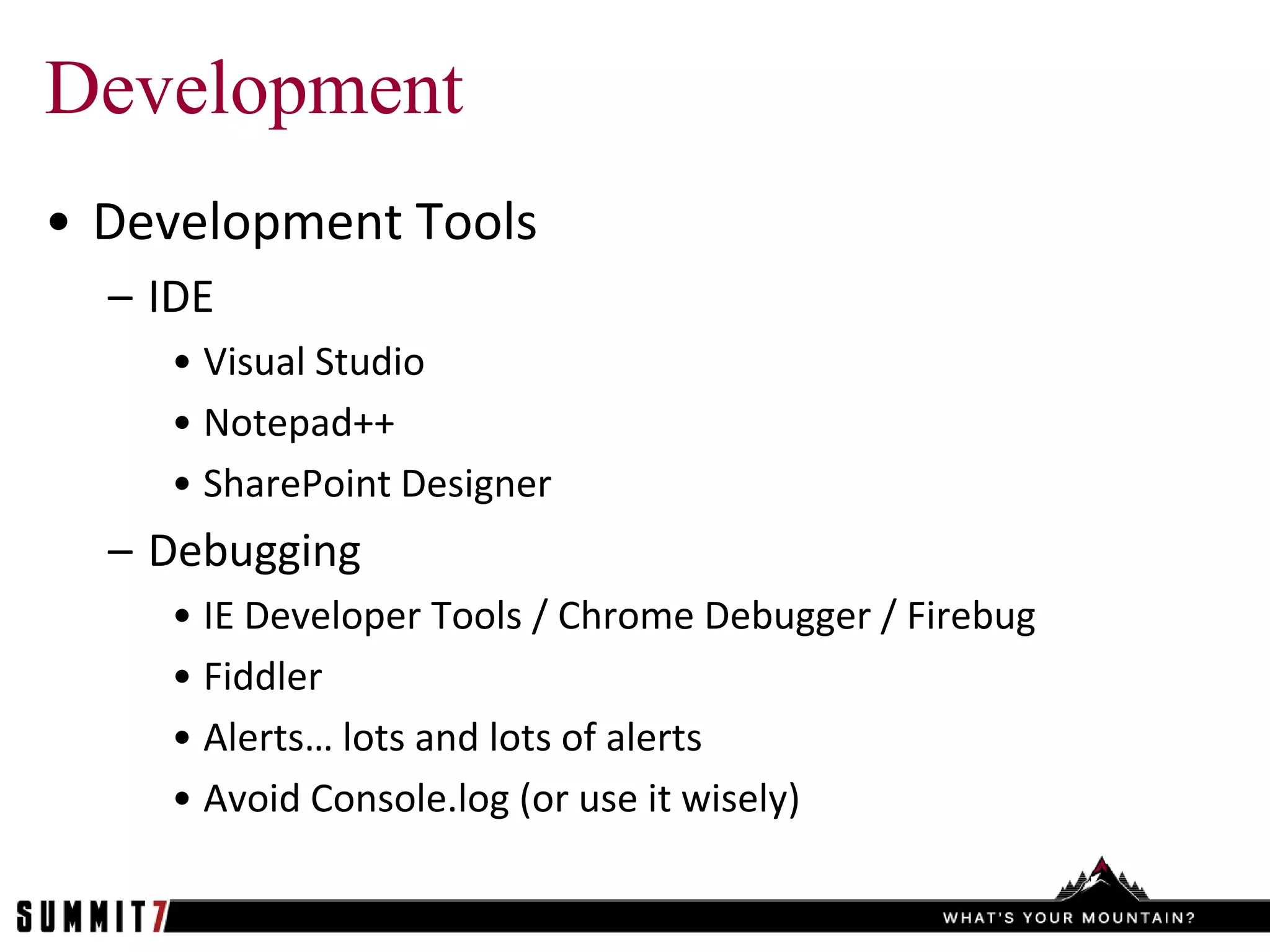Click the mountain peak icon
Screen dimensions: 1270x952
1101,880
